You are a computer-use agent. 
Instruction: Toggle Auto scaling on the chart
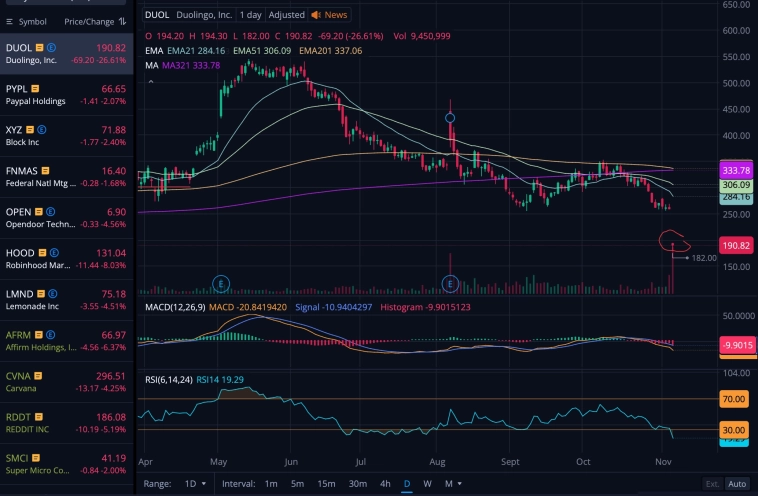pos(737,483)
